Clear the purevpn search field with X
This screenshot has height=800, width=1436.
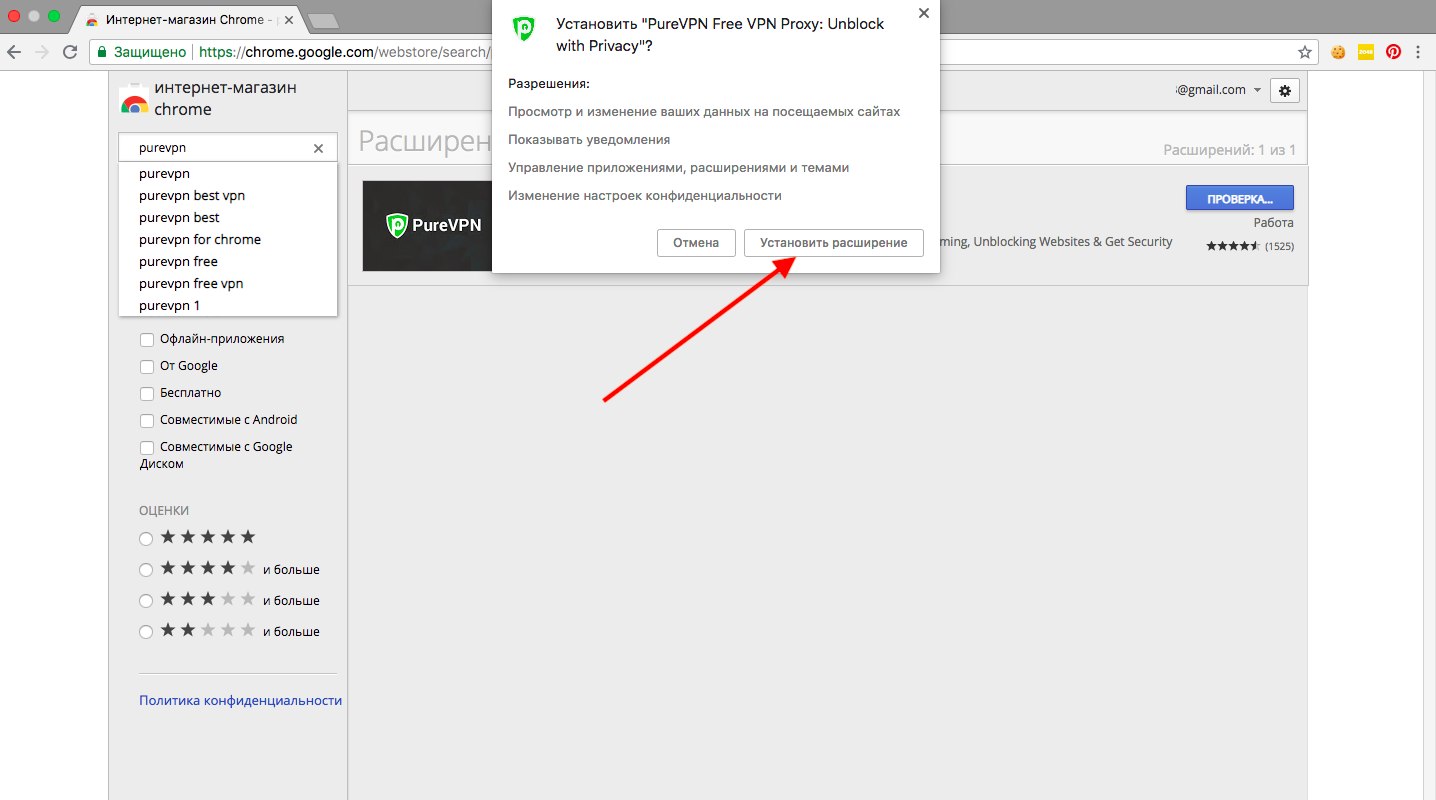[x=318, y=148]
